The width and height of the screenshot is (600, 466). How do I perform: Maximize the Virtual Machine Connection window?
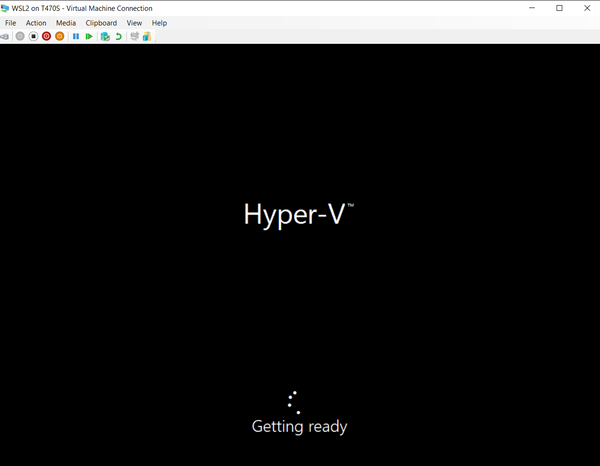pos(559,8)
